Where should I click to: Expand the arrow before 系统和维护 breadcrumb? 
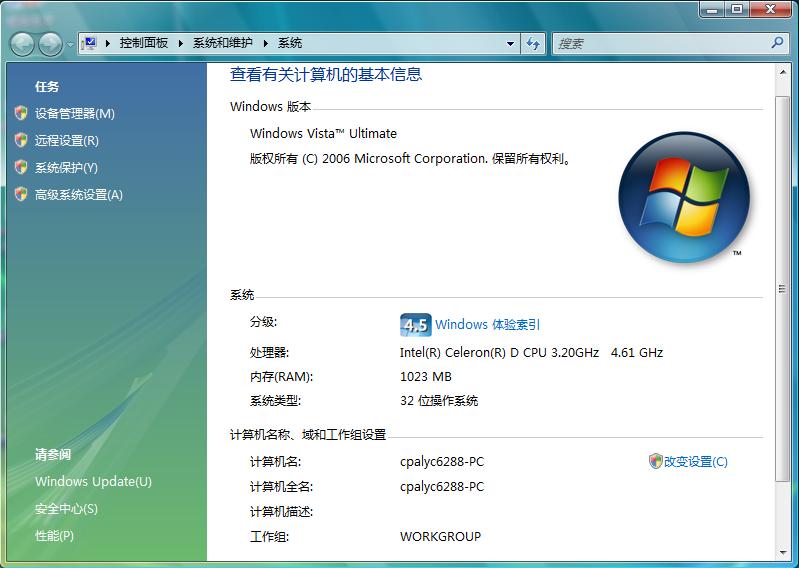point(180,44)
